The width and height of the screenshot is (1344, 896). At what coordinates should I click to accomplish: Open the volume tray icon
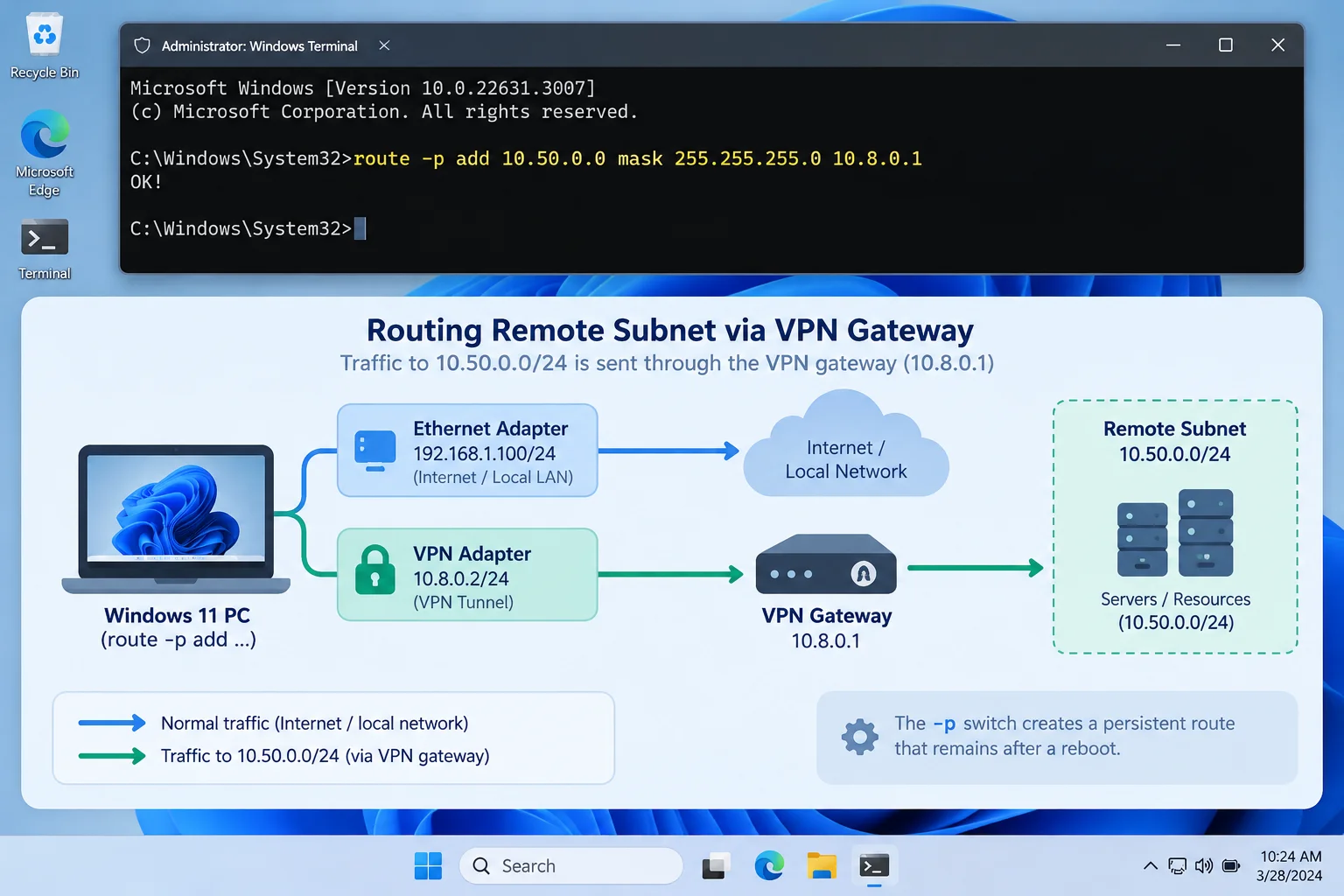[1204, 866]
